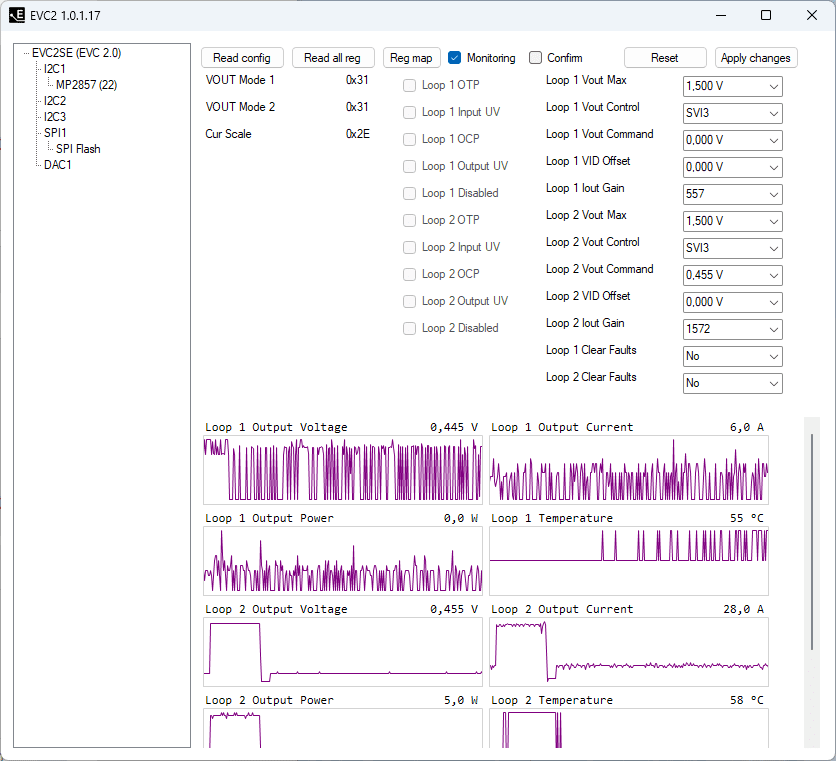Toggle the Loop 1 Output UV checkbox
836x761 pixels.
pos(409,166)
